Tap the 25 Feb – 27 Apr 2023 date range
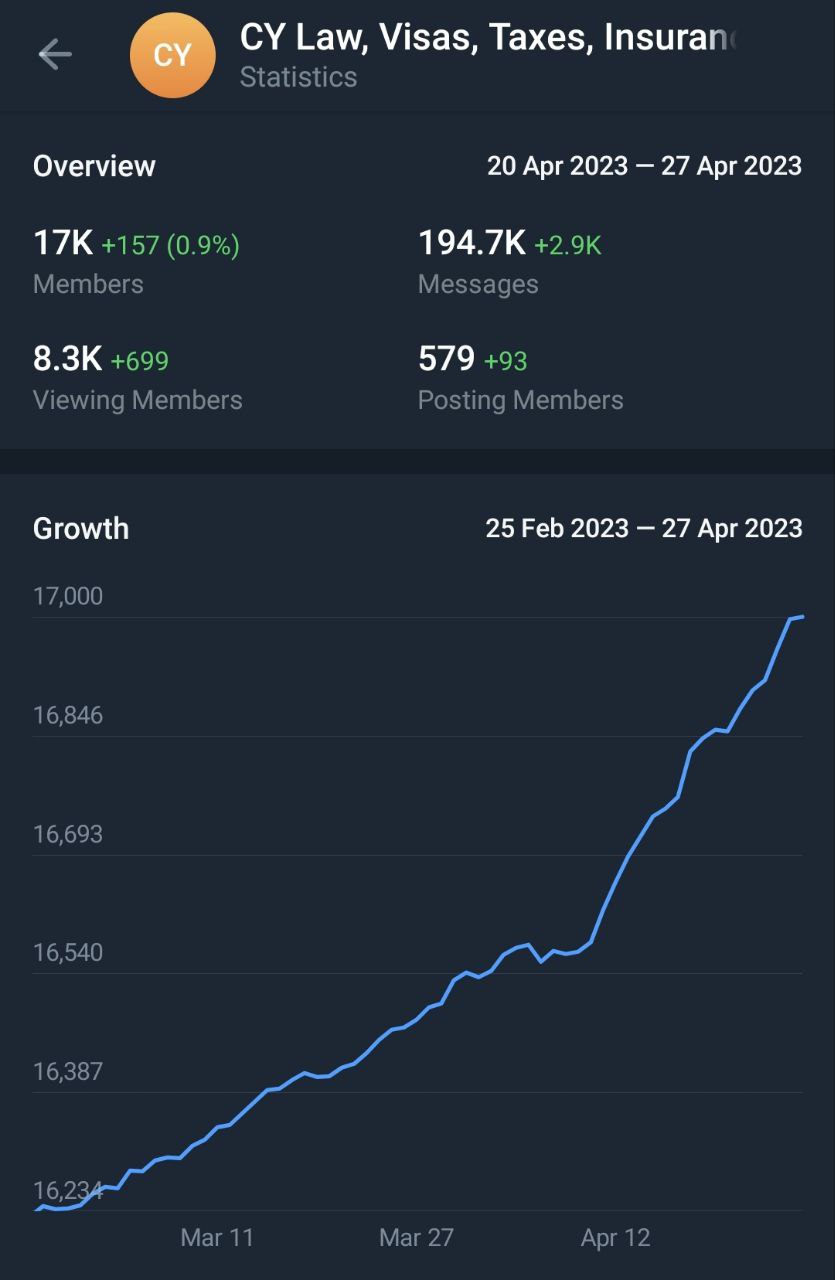 coord(644,528)
